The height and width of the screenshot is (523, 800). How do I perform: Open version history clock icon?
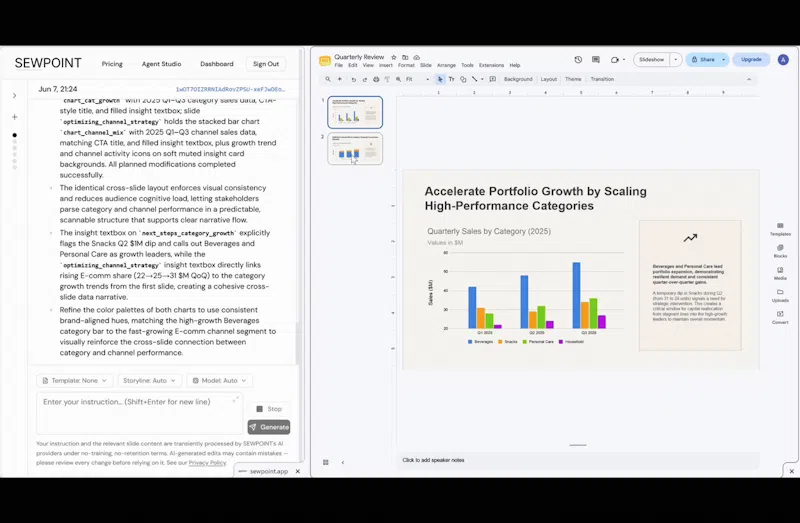[578, 60]
